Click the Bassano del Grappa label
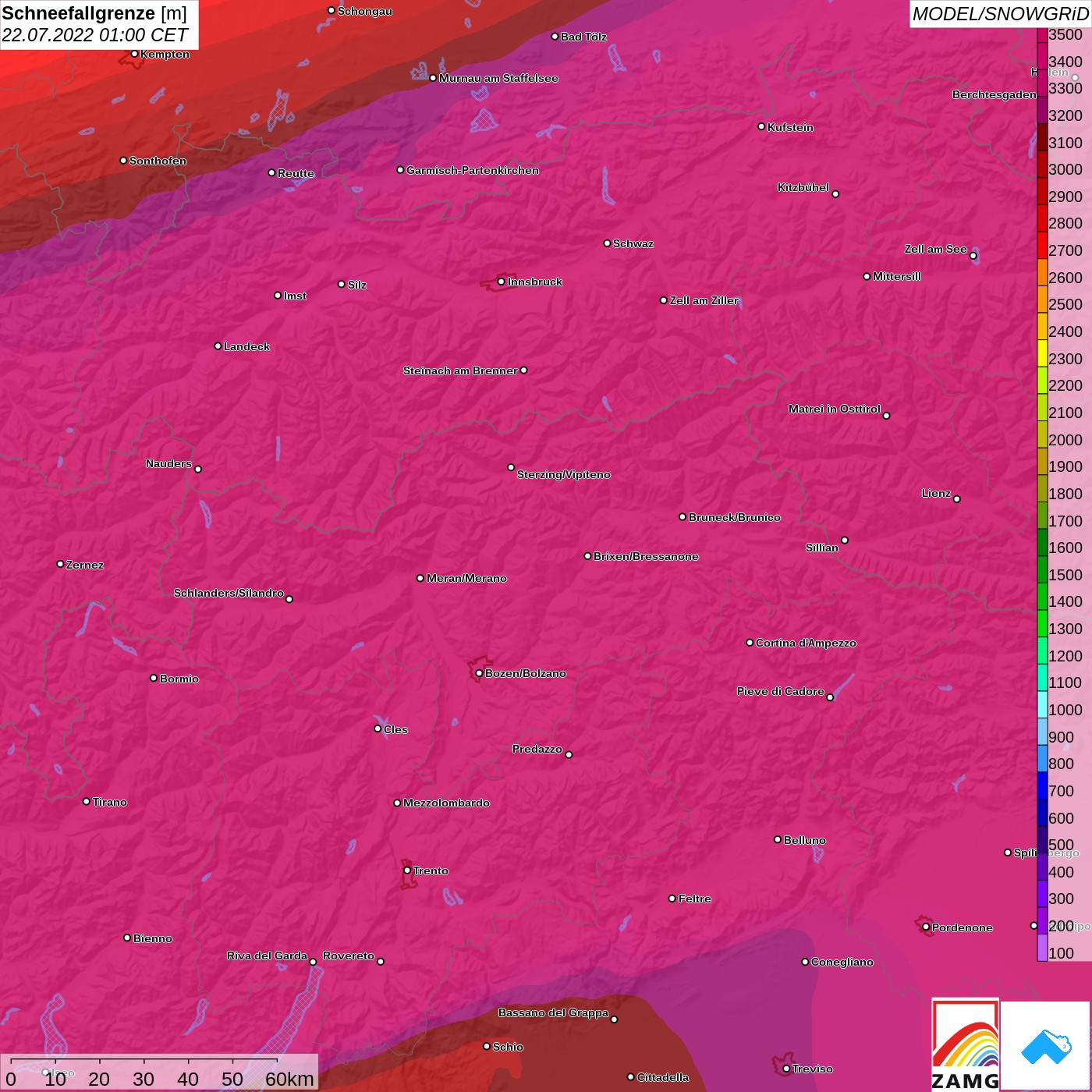1092x1092 pixels. [554, 1012]
